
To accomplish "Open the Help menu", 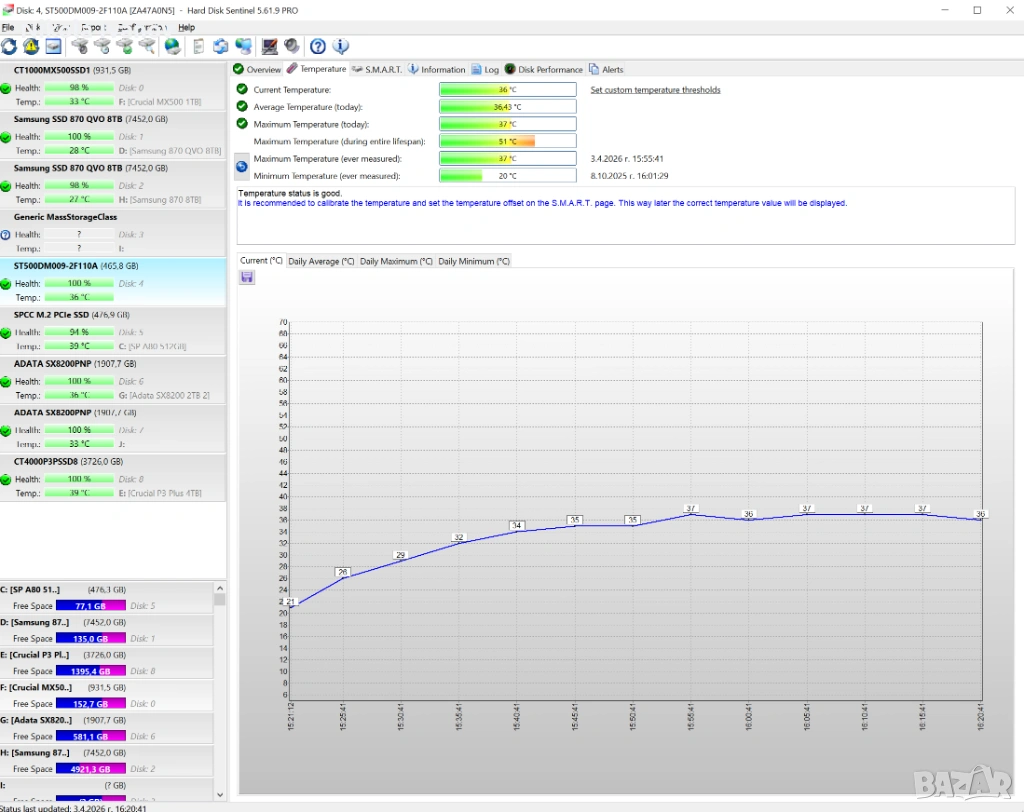I will 186,27.
